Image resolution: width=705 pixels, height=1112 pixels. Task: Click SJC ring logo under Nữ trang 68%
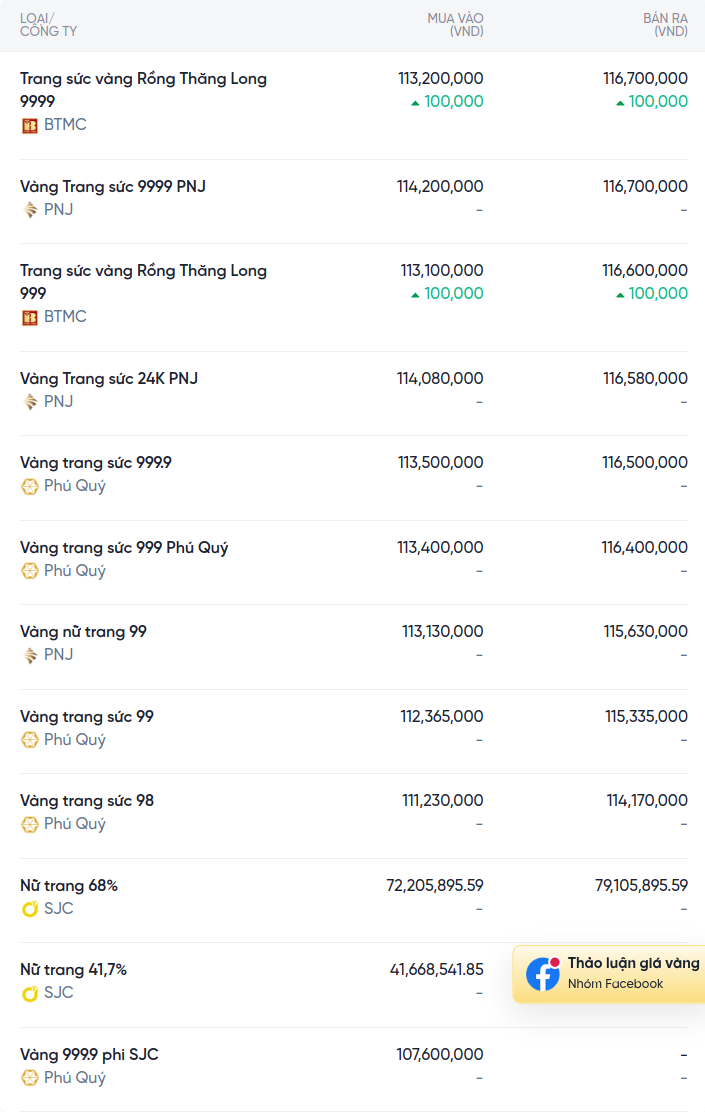29,909
